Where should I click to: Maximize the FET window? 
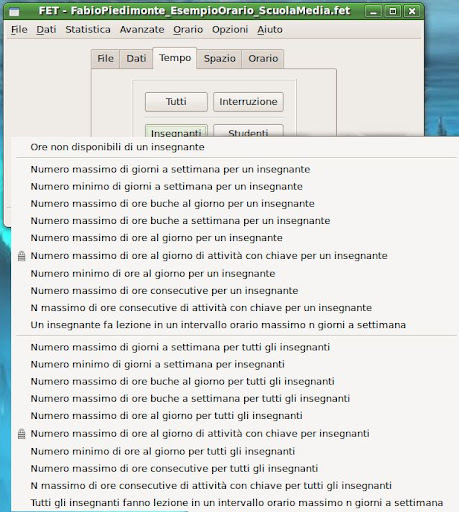pyautogui.click(x=393, y=12)
